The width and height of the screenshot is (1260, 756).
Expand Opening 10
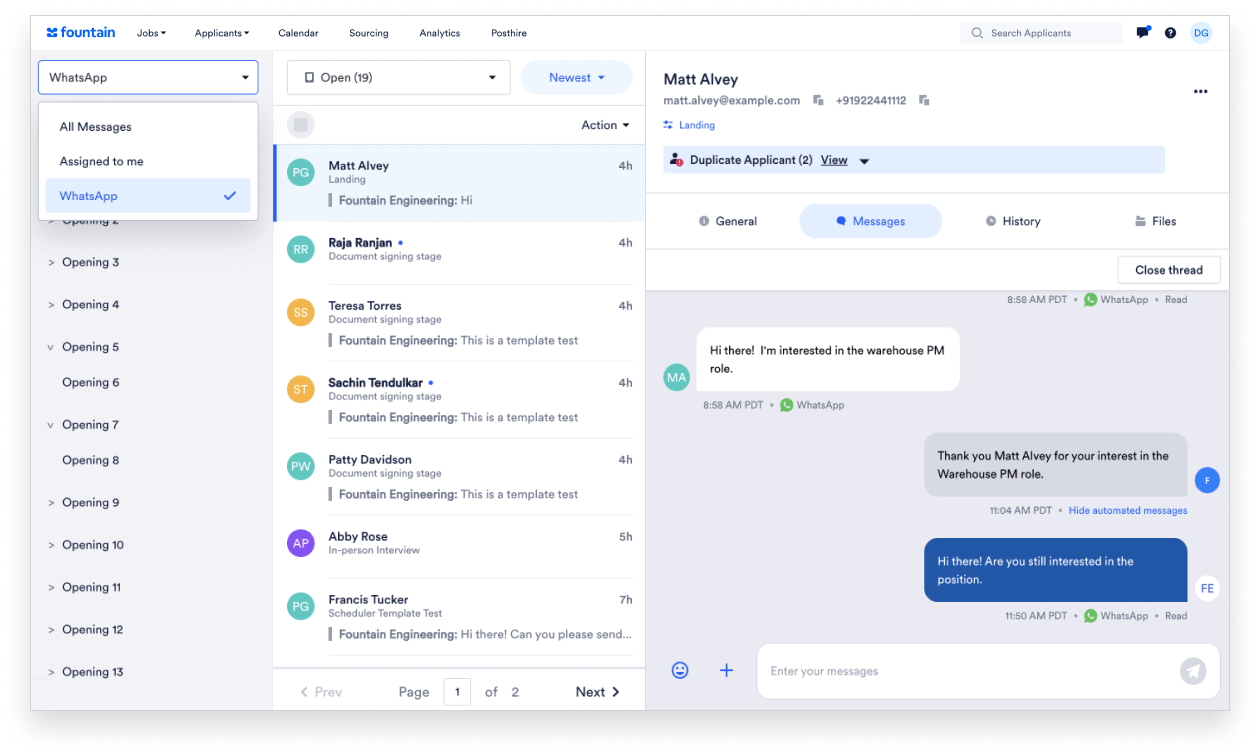pos(51,545)
